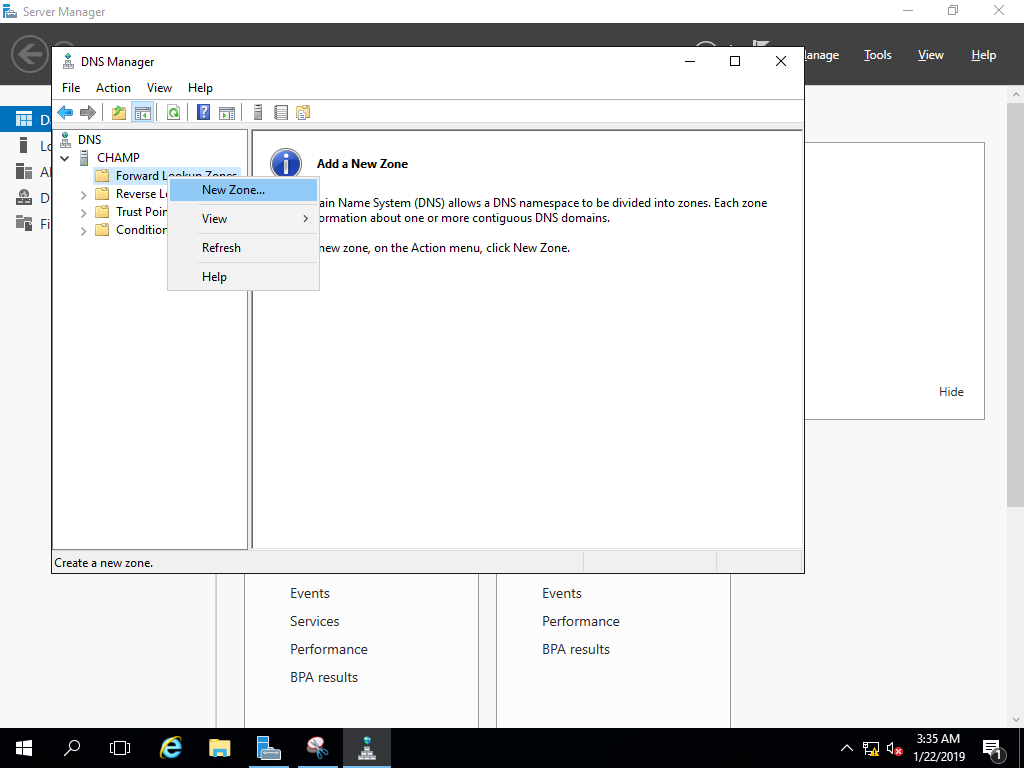Open View menu in Server Manager
This screenshot has width=1024, height=768.
coord(930,55)
